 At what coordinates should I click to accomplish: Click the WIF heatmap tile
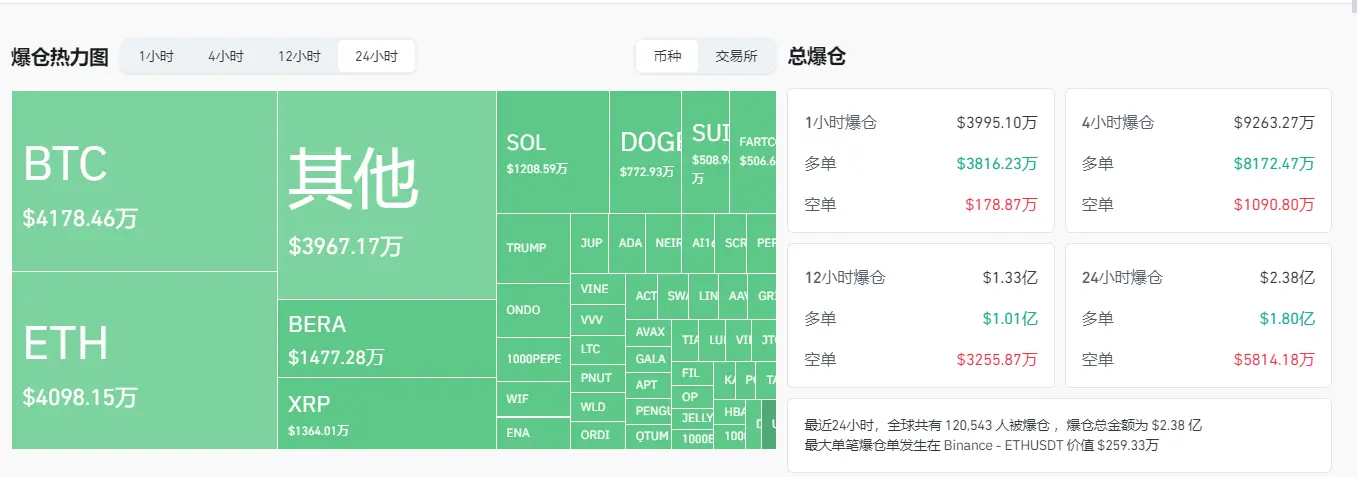533,399
